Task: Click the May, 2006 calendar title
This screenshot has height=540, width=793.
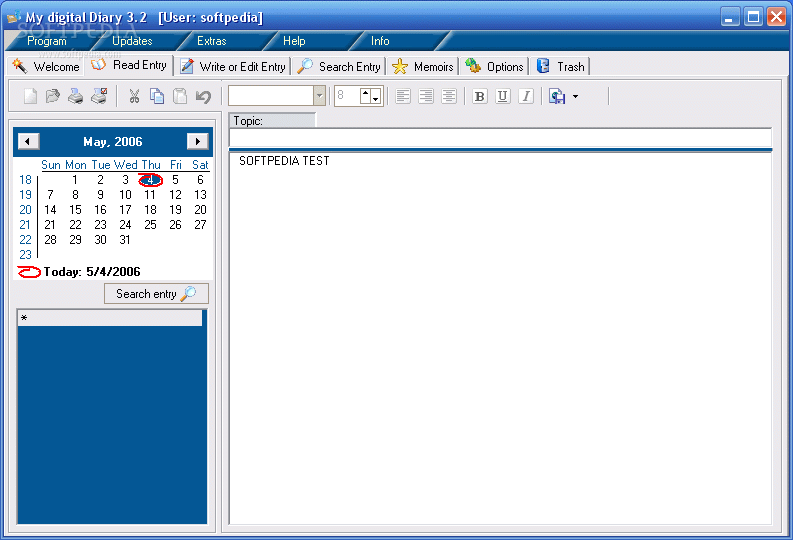Action: [113, 142]
